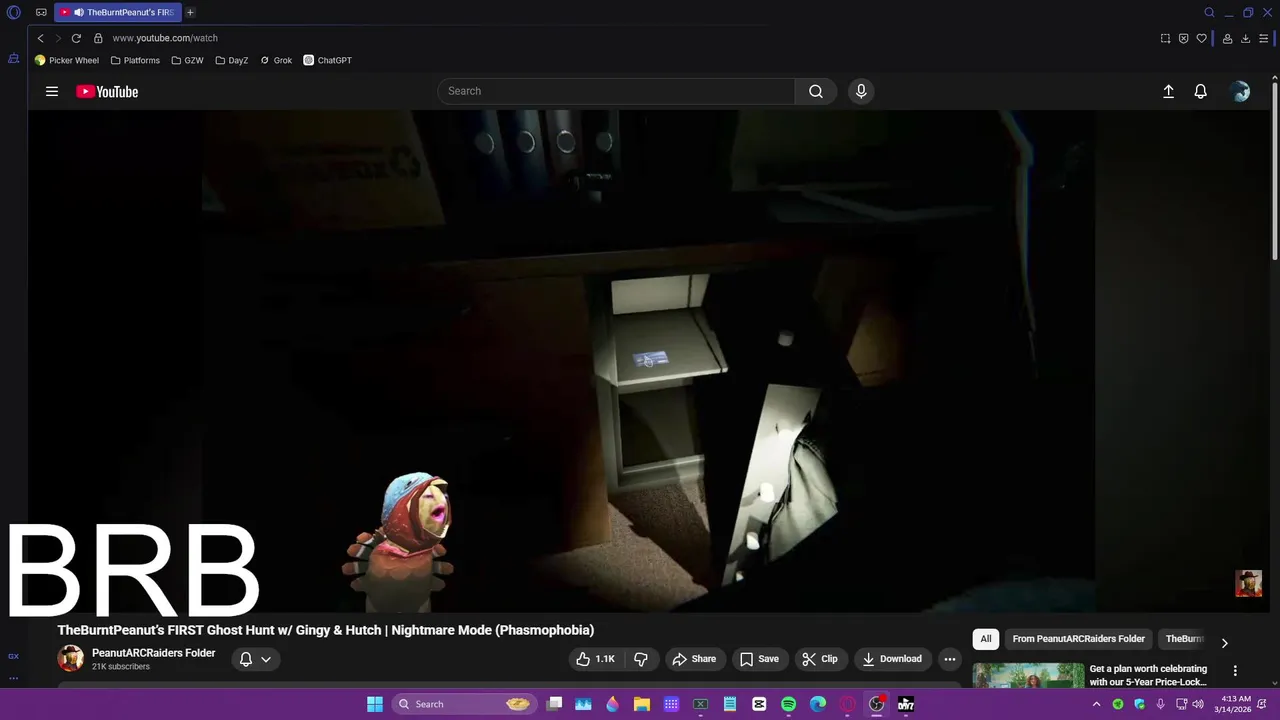Screen dimensions: 1280x720
Task: Open Spotify from the taskbar
Action: (788, 704)
